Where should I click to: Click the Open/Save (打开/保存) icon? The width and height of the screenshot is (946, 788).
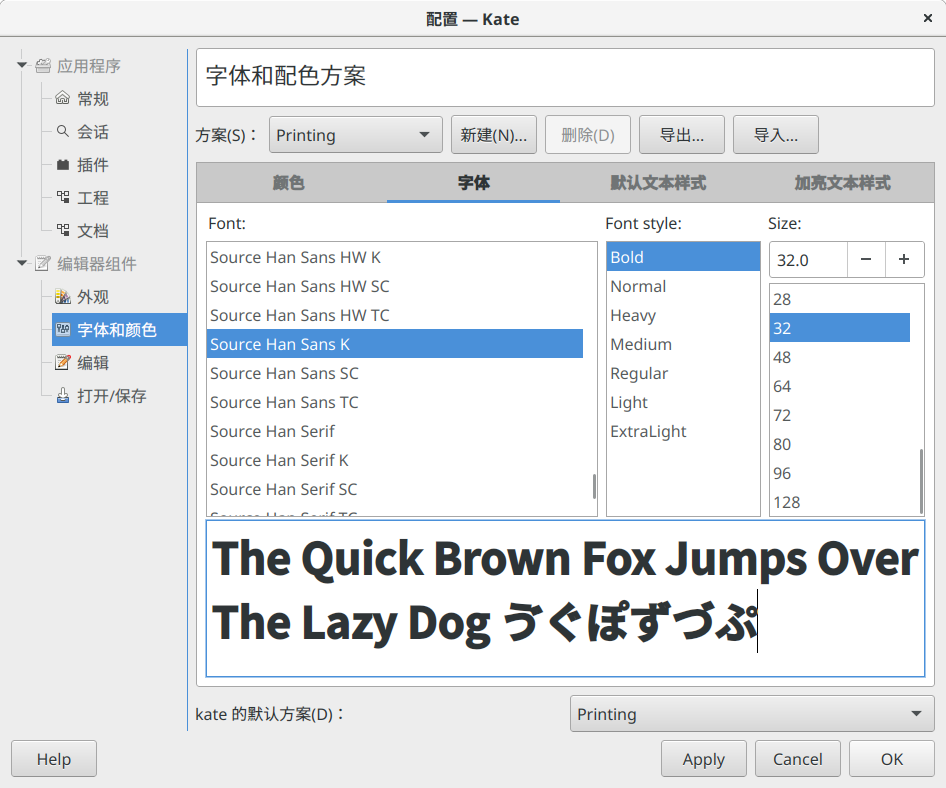[x=63, y=395]
